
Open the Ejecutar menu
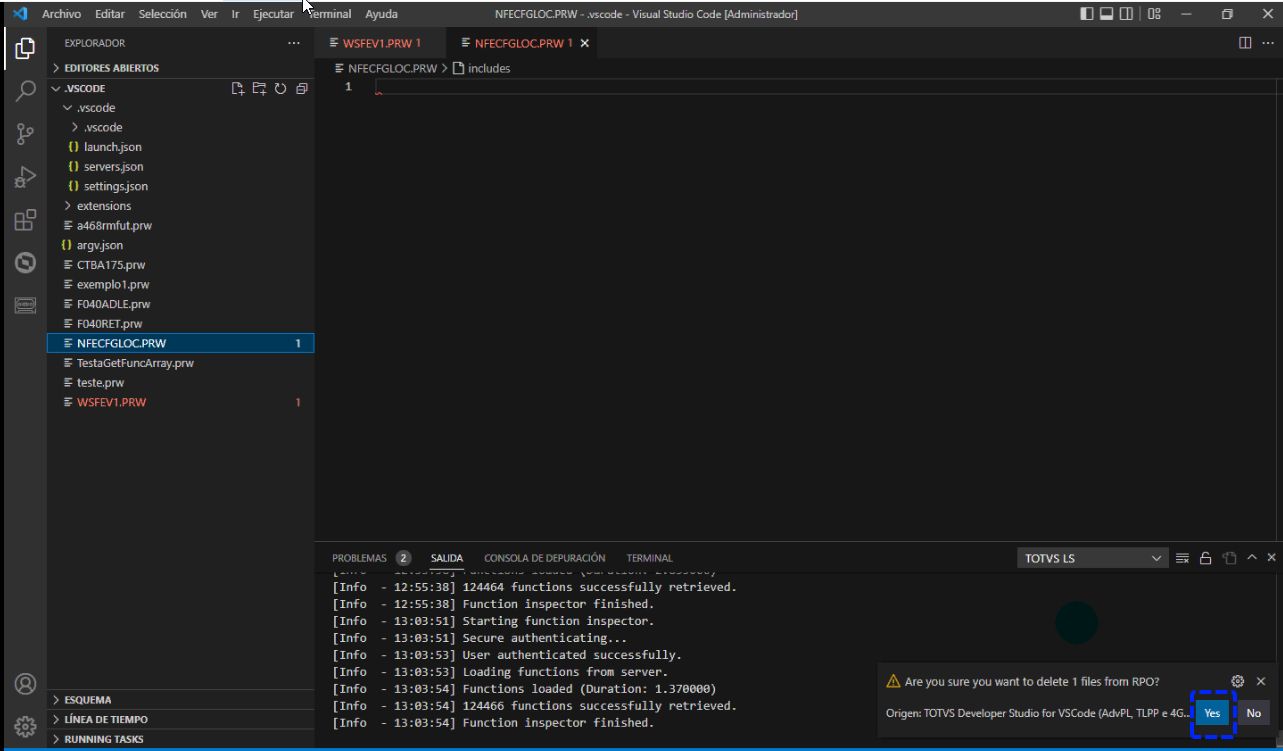[x=273, y=14]
